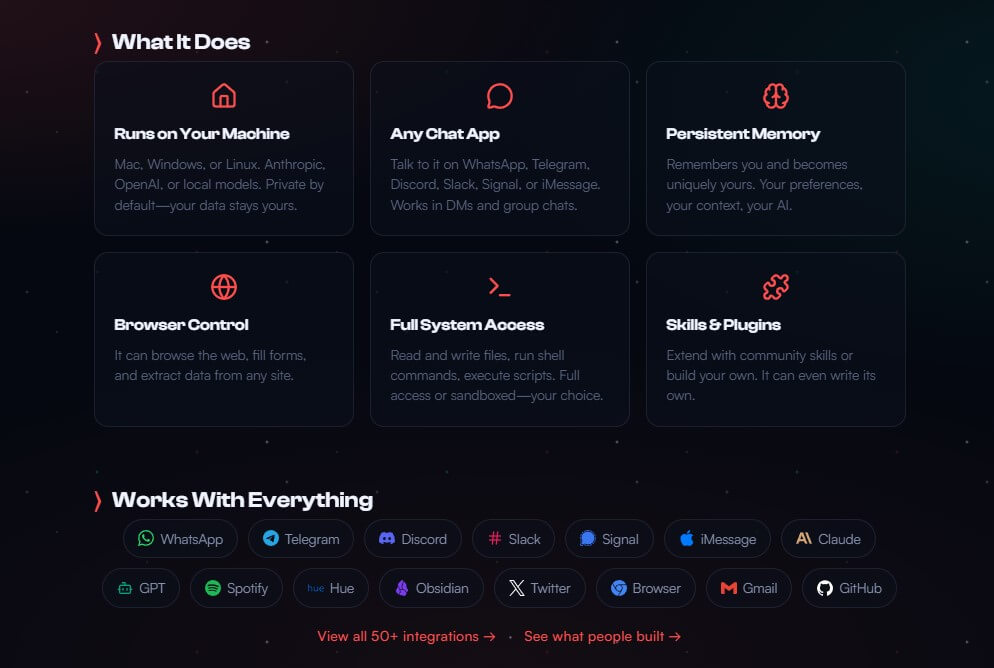
Task: Select the Claude integration chip
Action: coord(829,539)
